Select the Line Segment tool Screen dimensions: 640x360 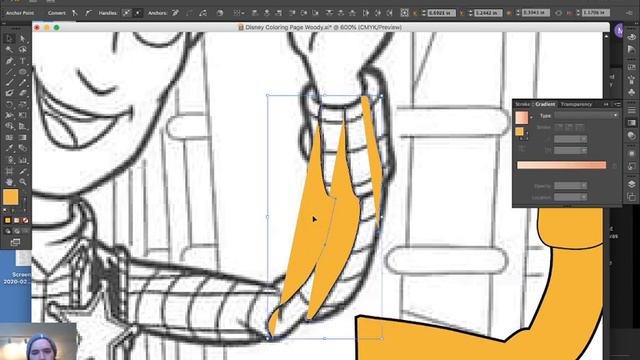pyautogui.click(x=9, y=72)
